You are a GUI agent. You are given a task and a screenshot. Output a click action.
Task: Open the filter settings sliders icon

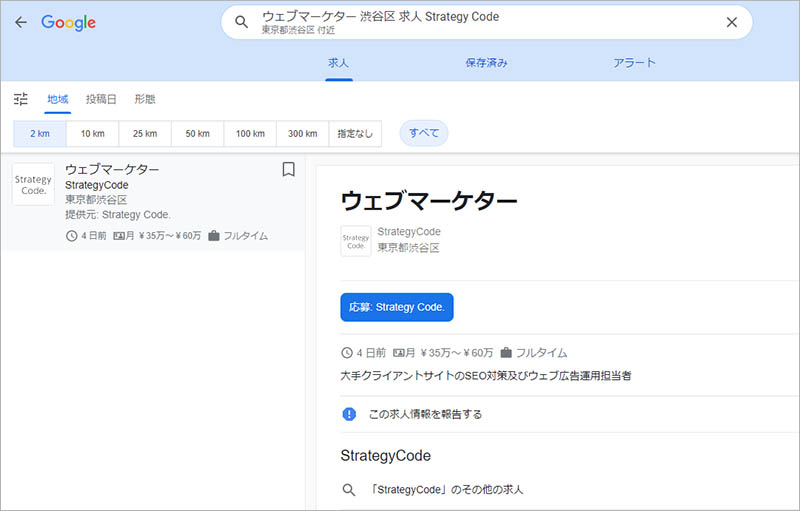pos(21,99)
